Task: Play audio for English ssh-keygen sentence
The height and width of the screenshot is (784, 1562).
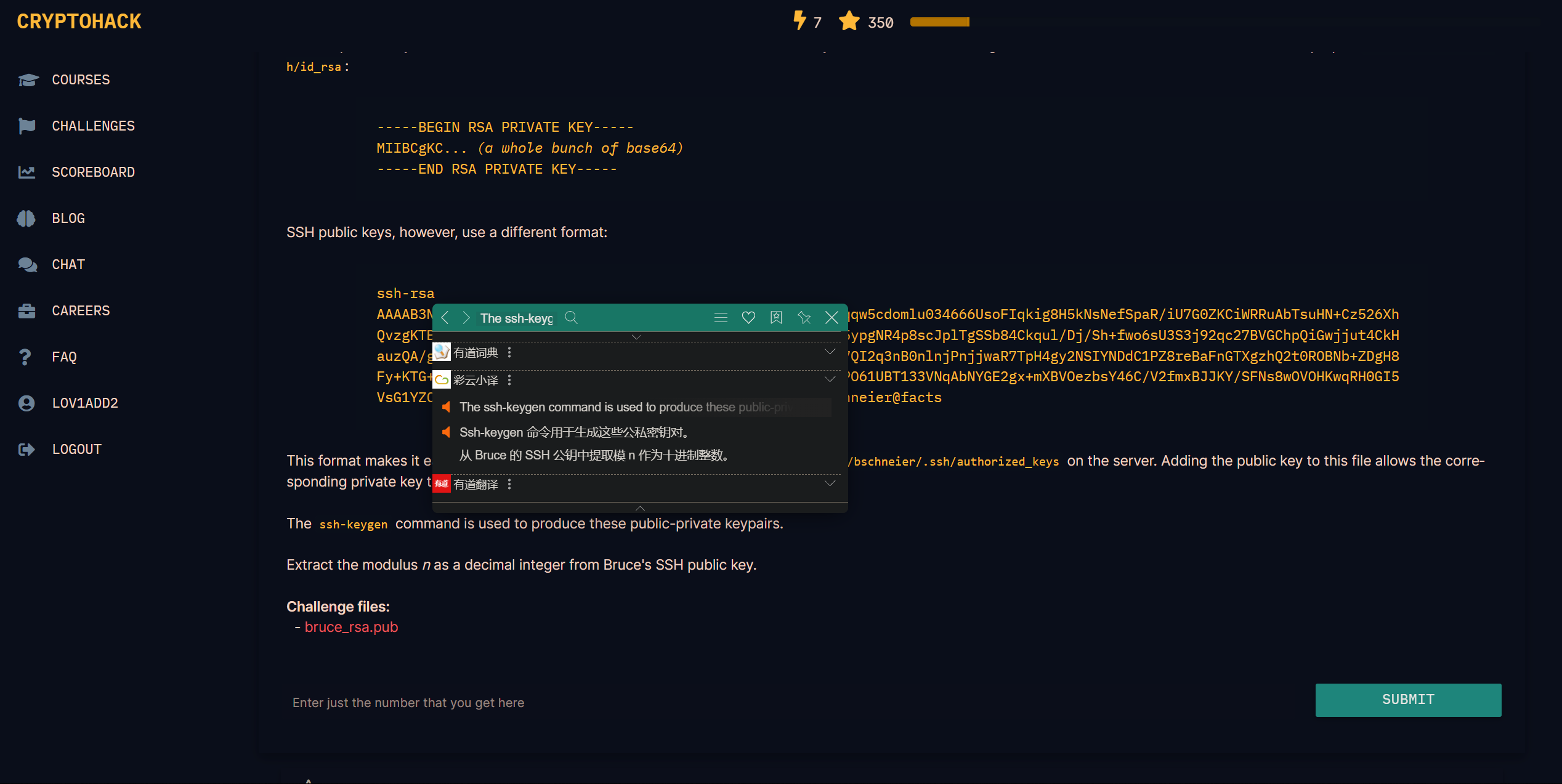Action: 447,407
